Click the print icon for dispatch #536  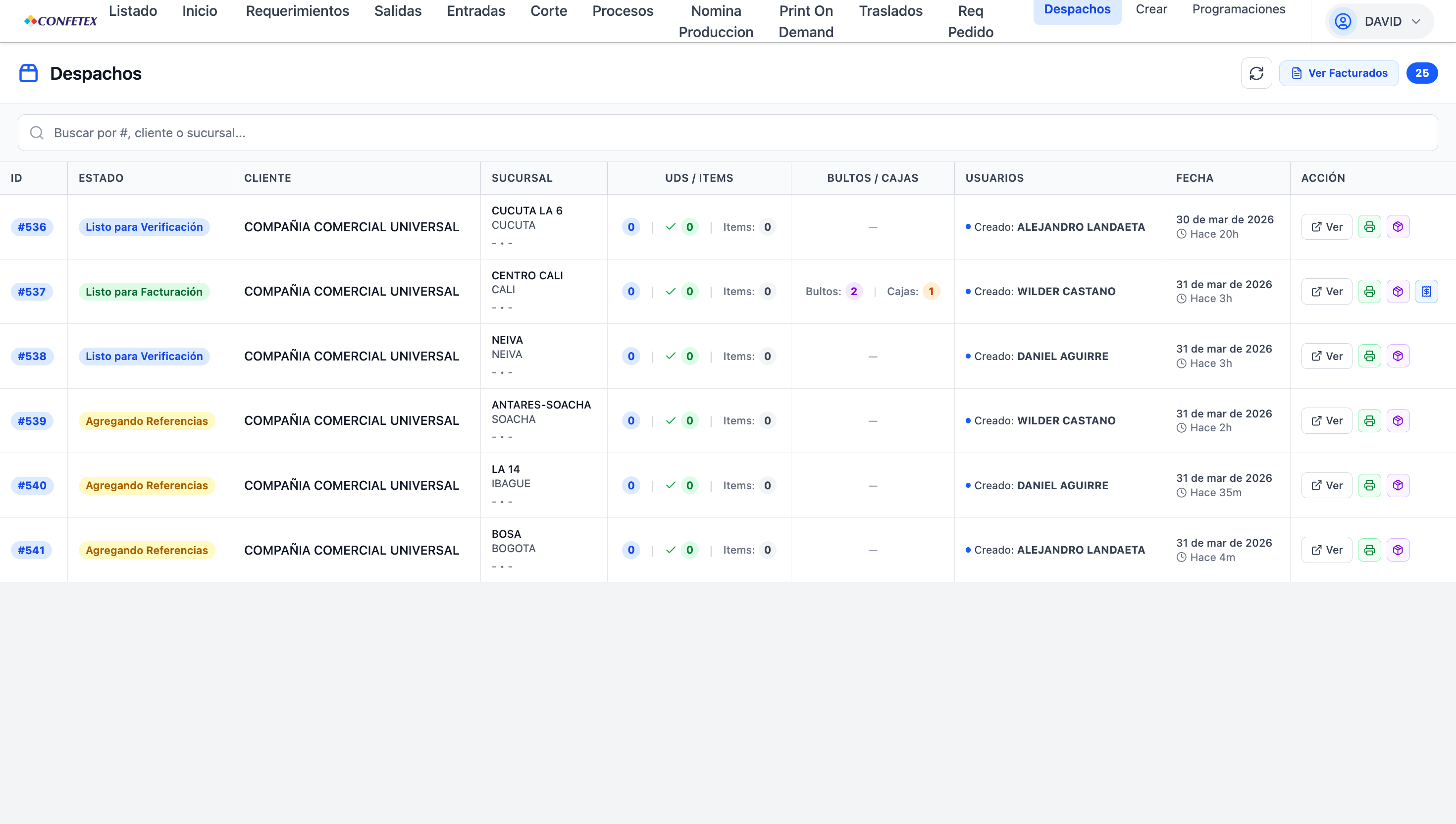tap(1369, 227)
